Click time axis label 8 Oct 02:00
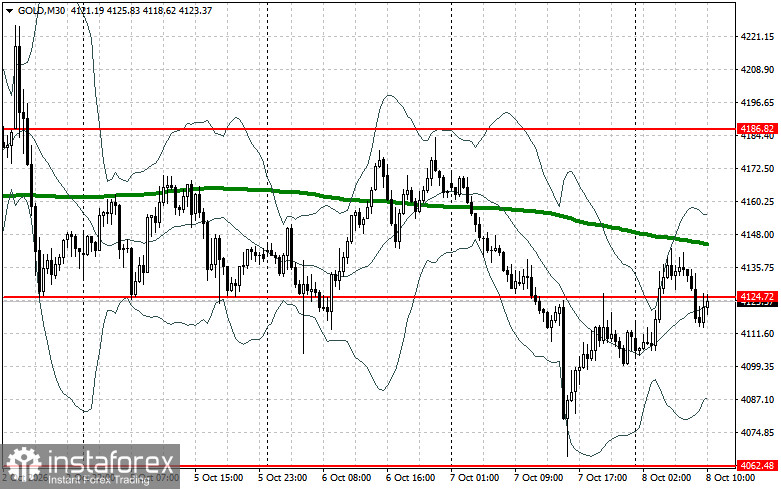781x489 pixels. coord(666,478)
